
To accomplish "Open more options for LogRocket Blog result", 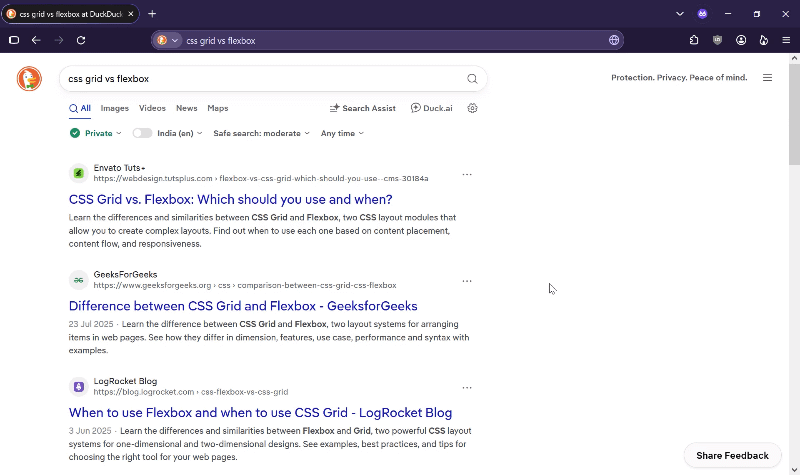I will pyautogui.click(x=467, y=388).
